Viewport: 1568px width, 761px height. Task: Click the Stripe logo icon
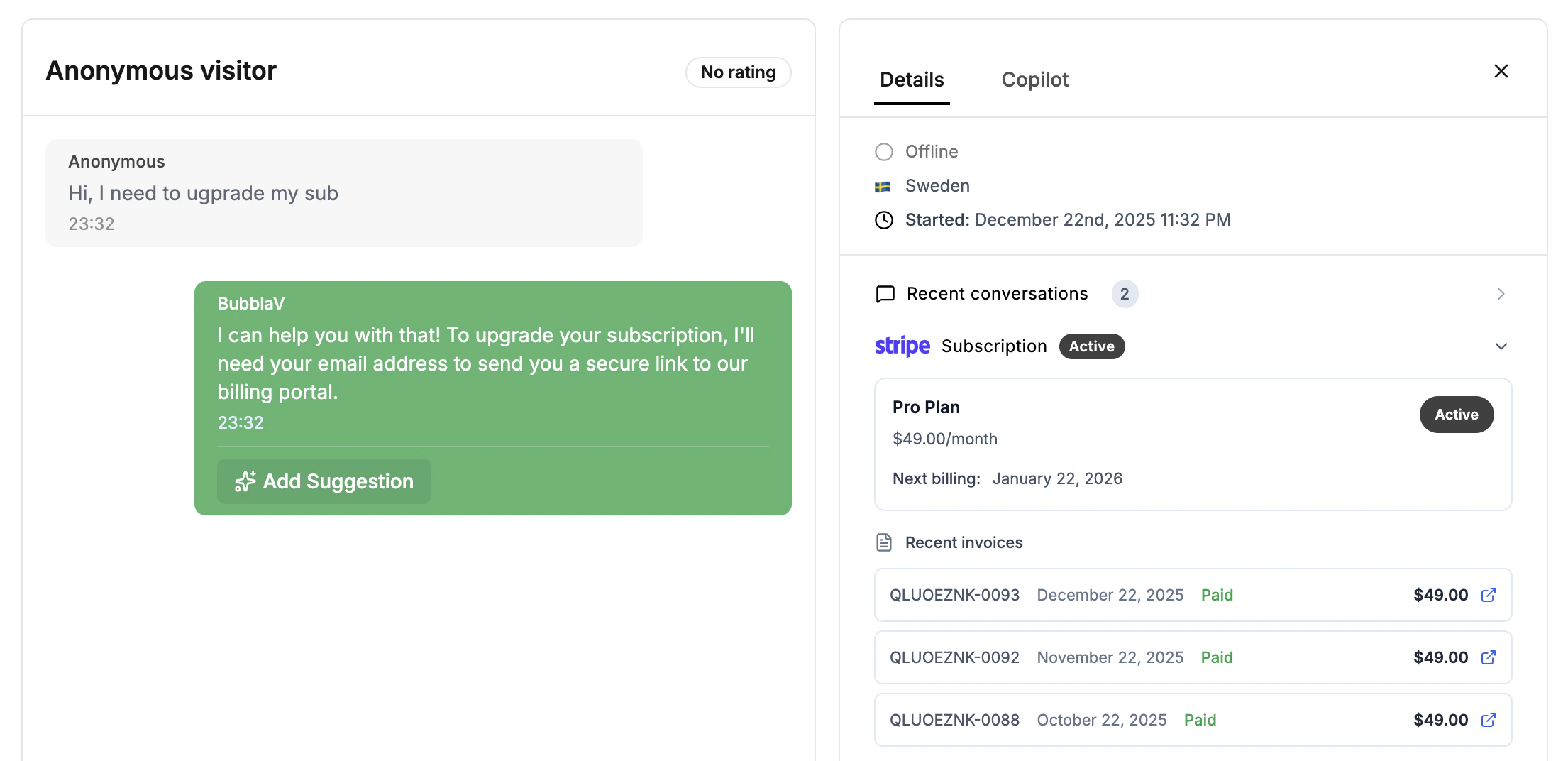click(x=902, y=346)
